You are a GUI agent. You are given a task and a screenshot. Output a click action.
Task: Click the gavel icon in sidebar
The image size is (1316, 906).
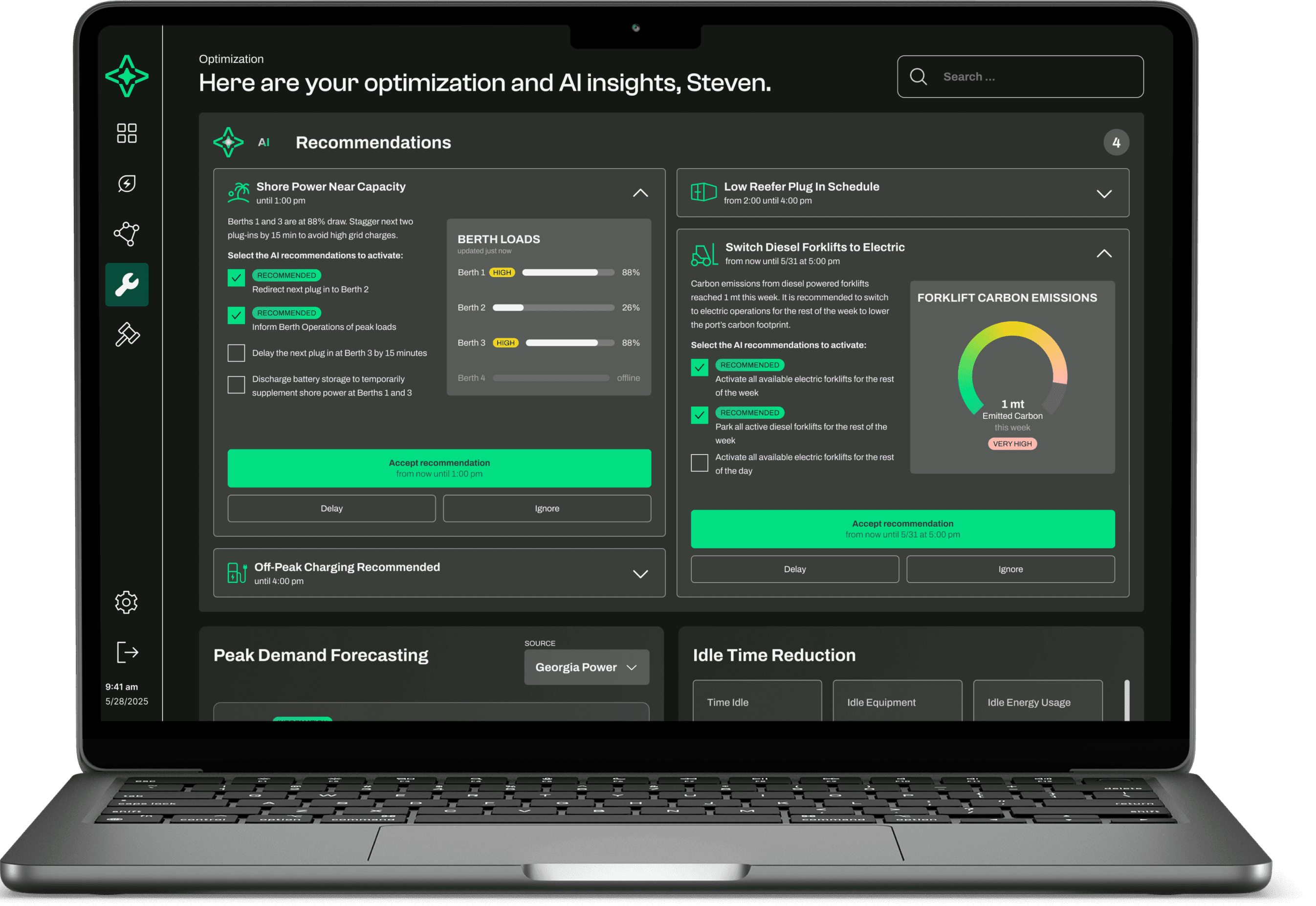click(127, 334)
